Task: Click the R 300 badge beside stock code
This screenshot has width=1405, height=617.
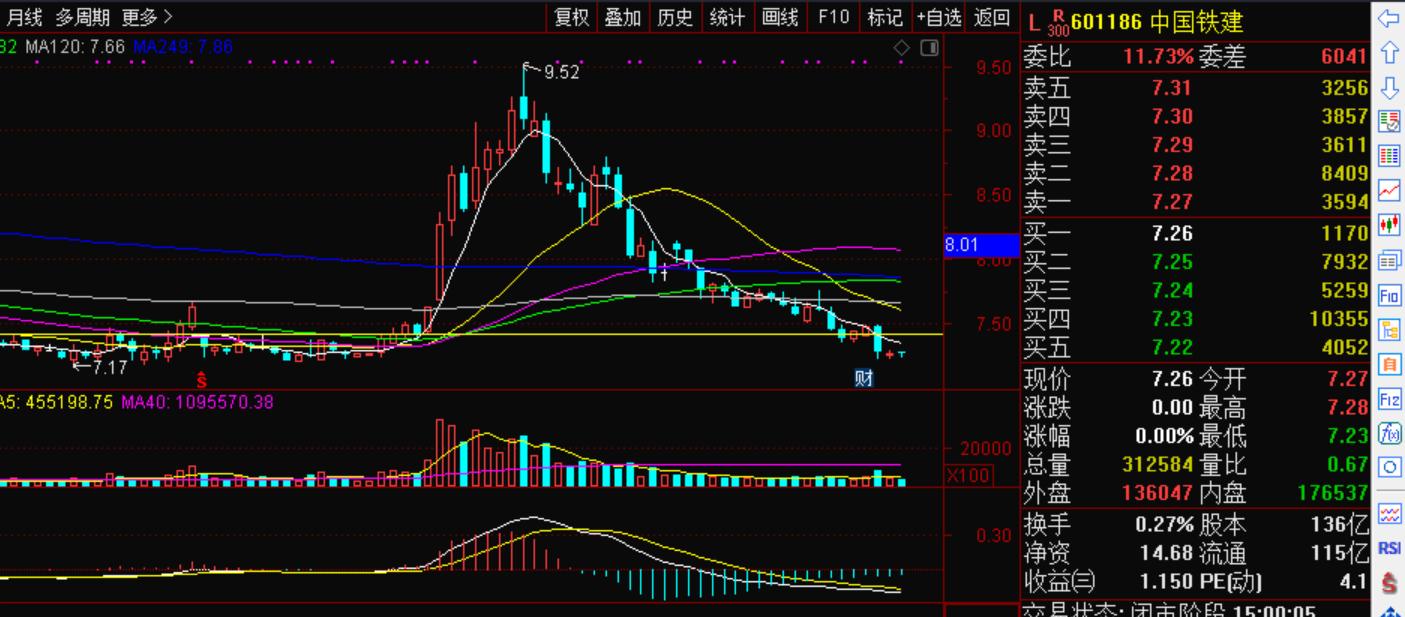Action: pos(1058,23)
